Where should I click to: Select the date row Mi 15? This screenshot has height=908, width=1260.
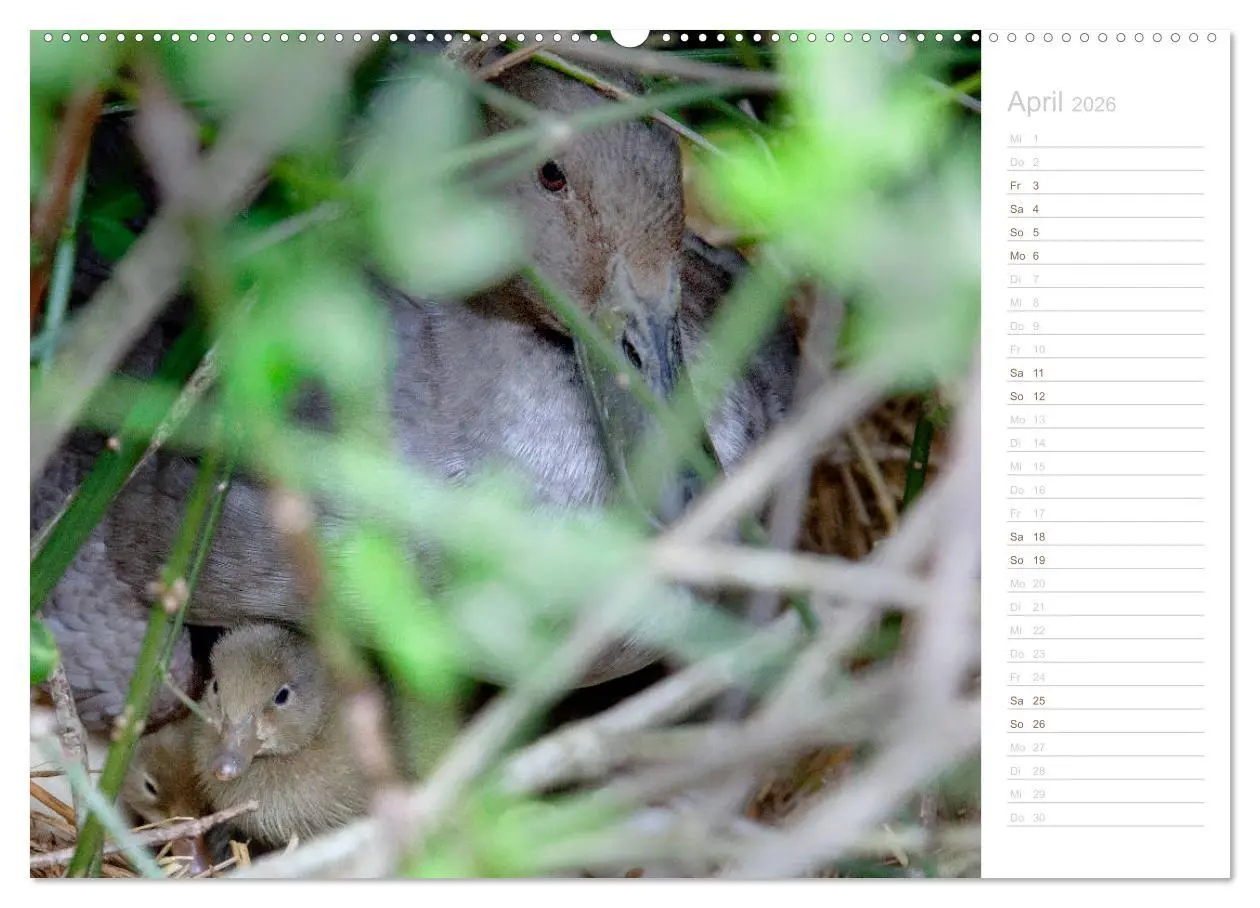click(x=1105, y=466)
